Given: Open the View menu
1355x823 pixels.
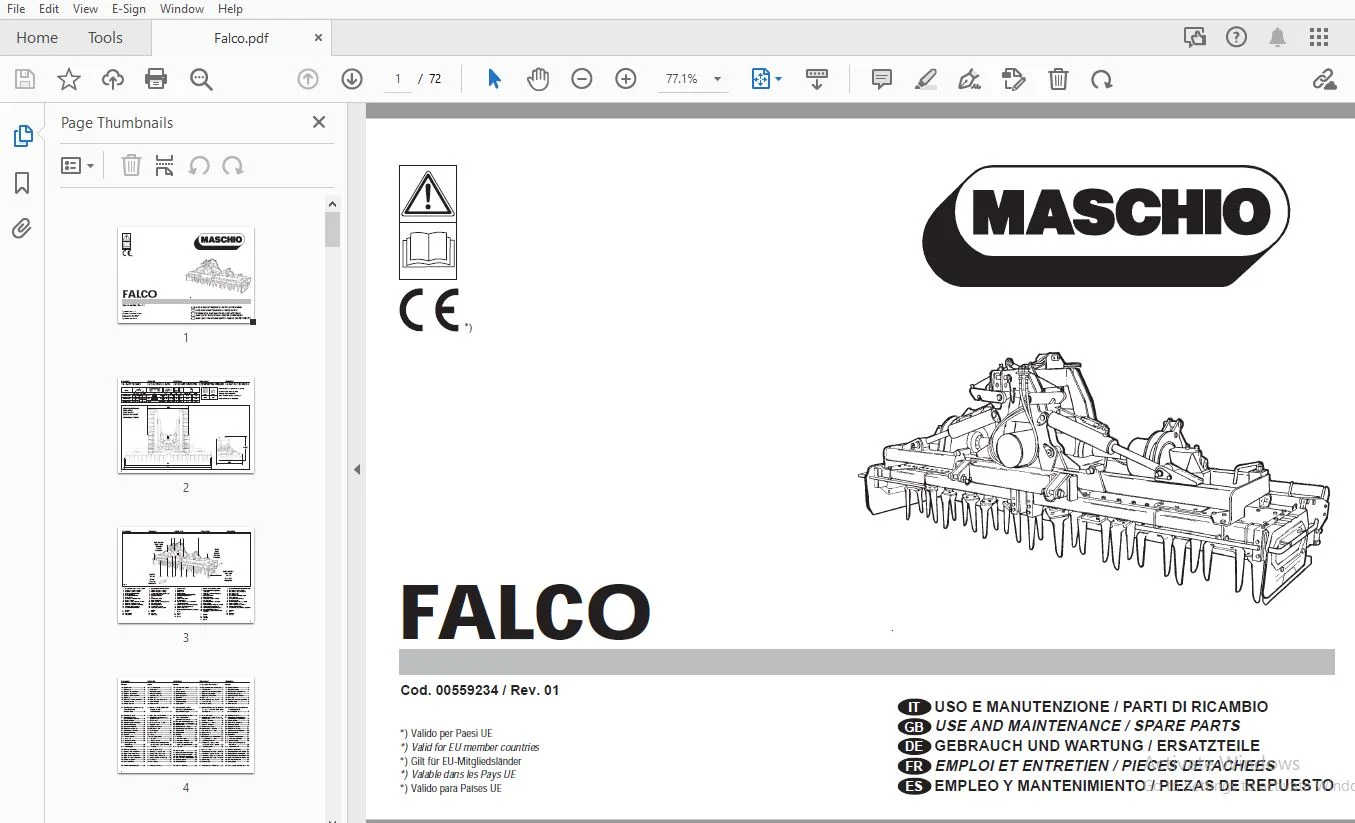Looking at the screenshot, I should (86, 9).
